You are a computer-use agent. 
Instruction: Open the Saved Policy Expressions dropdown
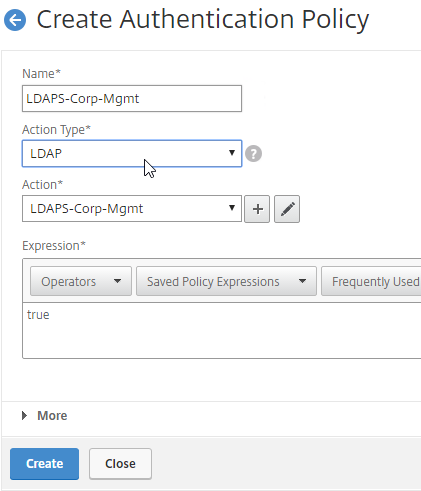click(x=226, y=281)
